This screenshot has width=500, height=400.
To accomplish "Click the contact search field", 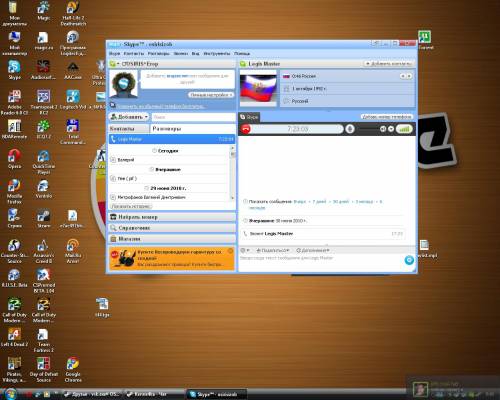I will [x=193, y=117].
